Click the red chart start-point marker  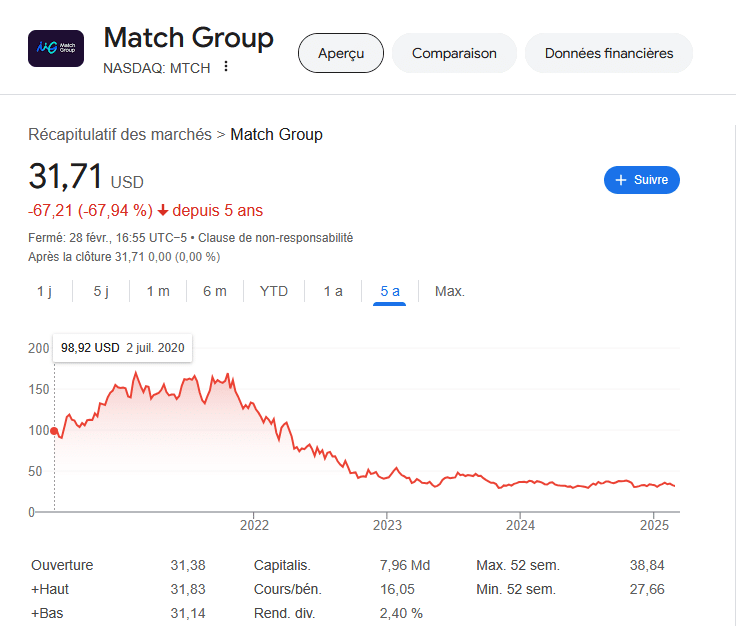click(x=54, y=431)
